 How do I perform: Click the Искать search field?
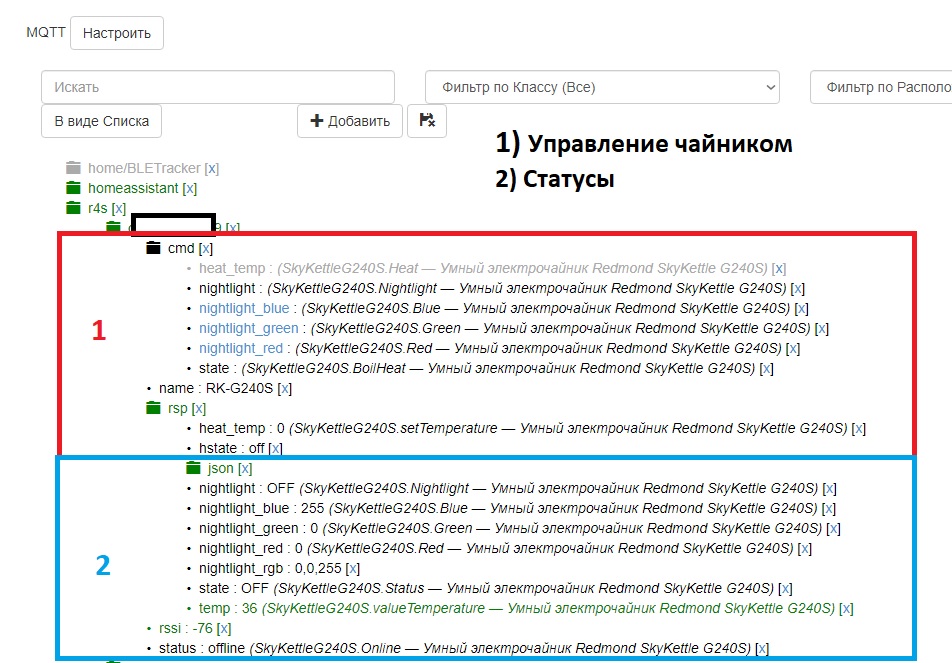pyautogui.click(x=218, y=87)
